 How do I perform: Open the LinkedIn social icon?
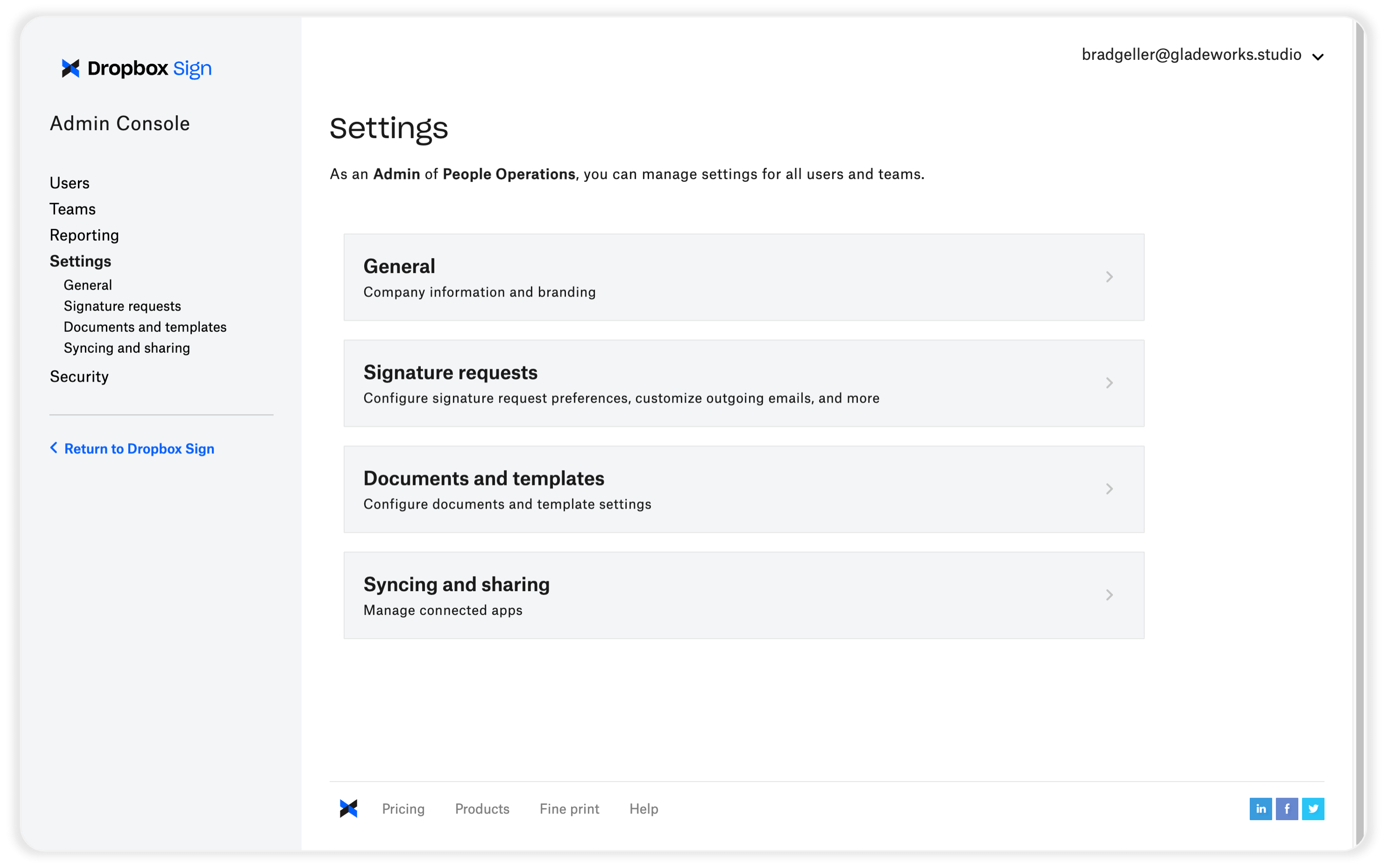click(1260, 808)
